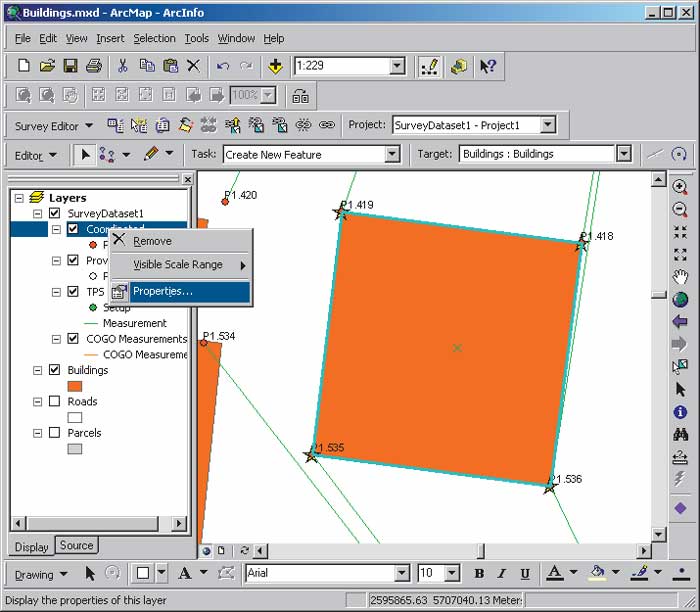Select the Zoom In tool
The width and height of the screenshot is (700, 612).
tap(680, 187)
